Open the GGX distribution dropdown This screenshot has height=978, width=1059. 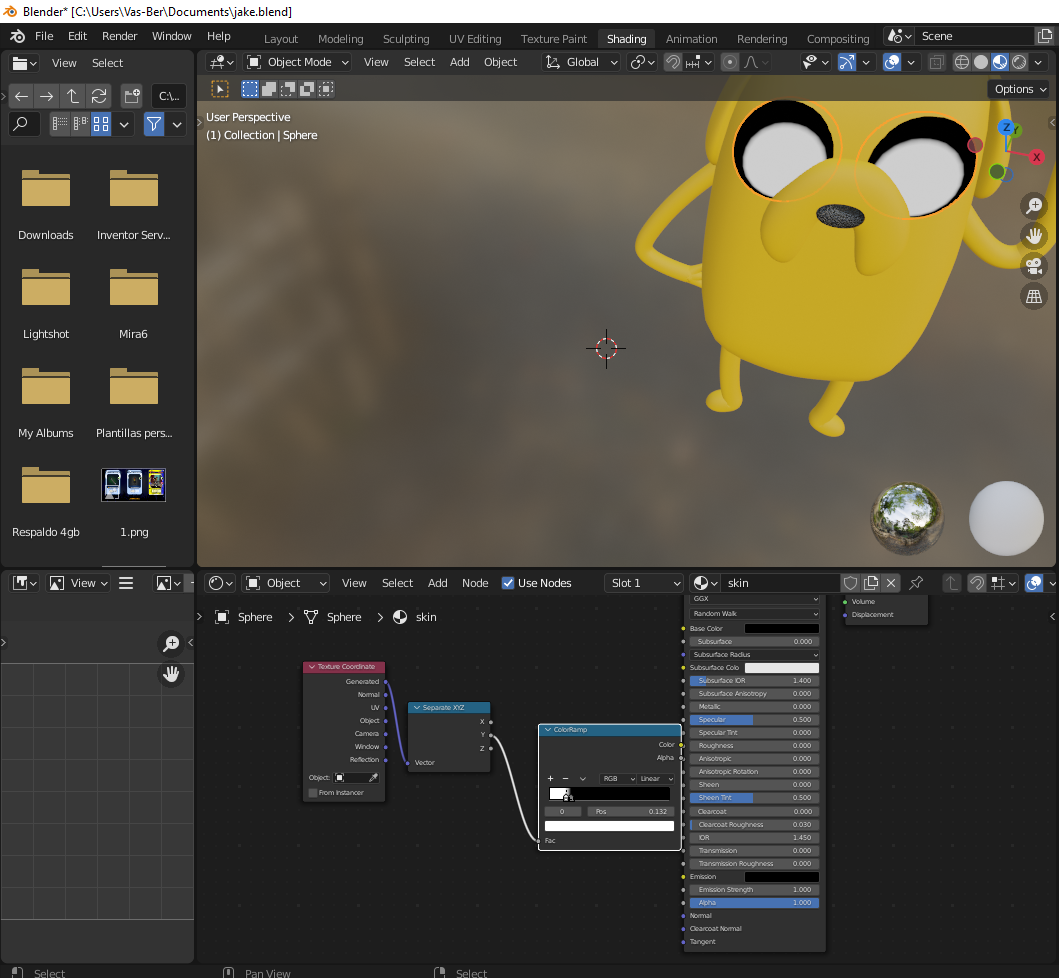[x=754, y=599]
